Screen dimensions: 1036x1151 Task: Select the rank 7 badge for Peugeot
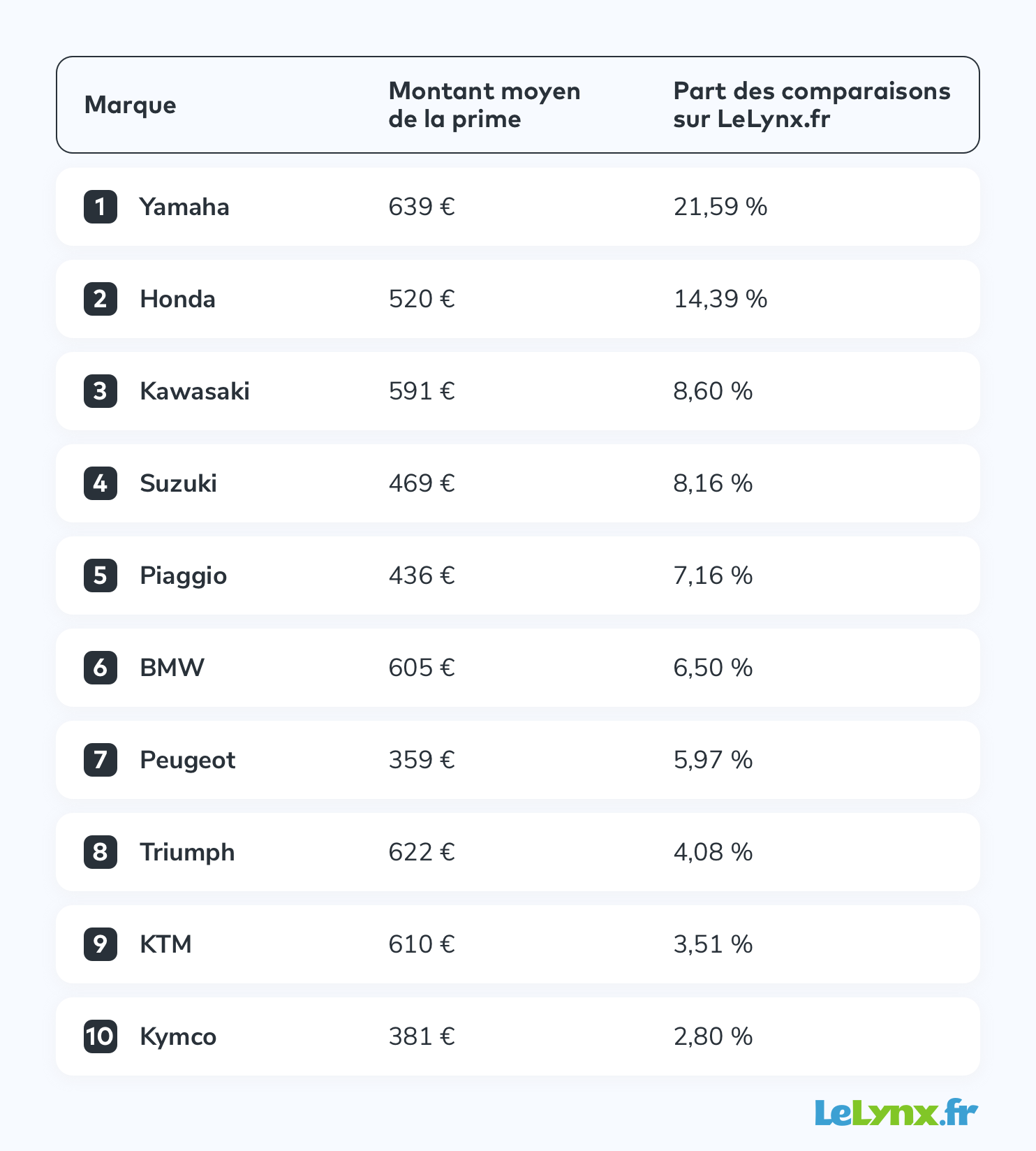(x=101, y=760)
